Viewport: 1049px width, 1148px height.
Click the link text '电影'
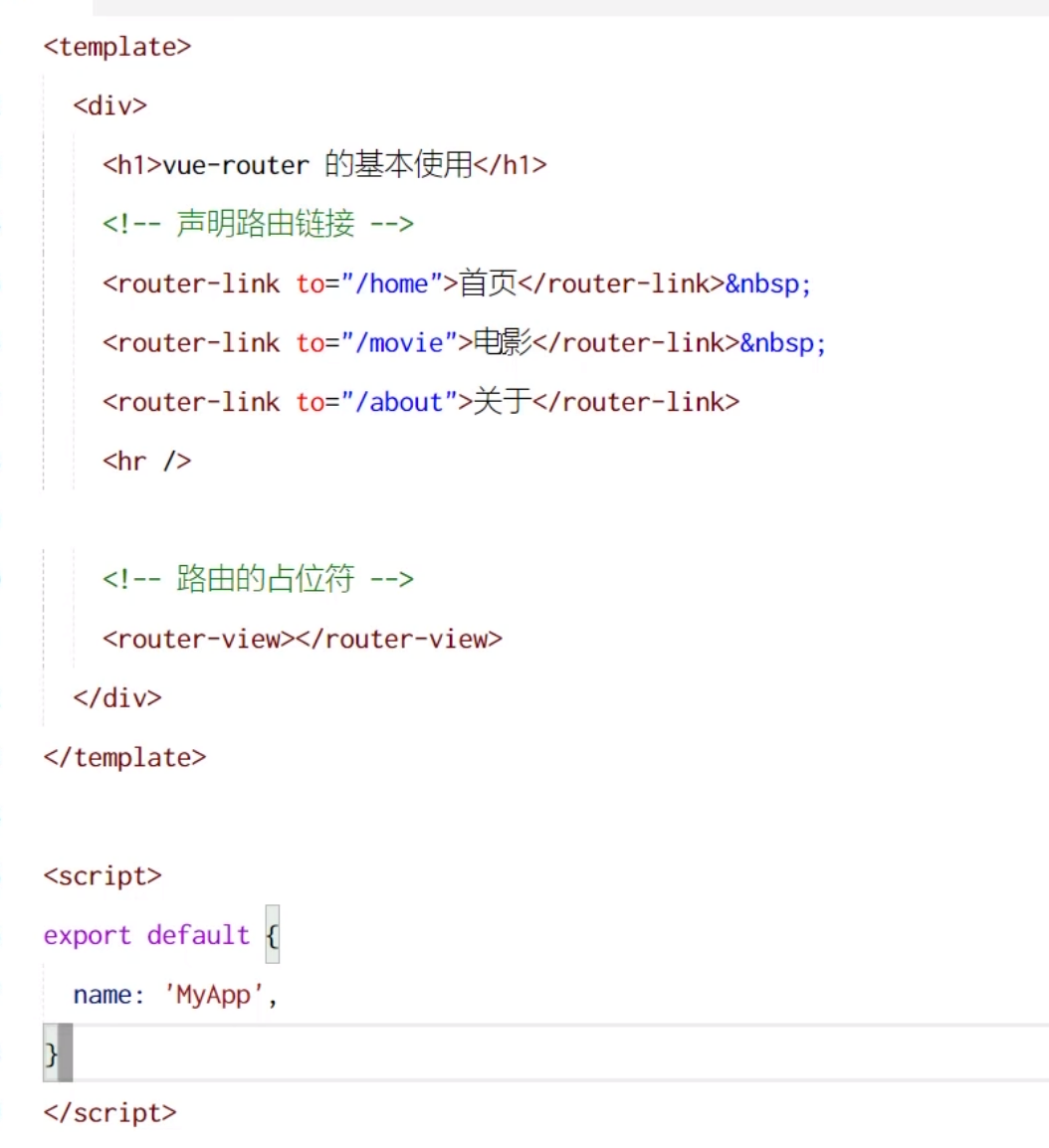pyautogui.click(x=504, y=342)
